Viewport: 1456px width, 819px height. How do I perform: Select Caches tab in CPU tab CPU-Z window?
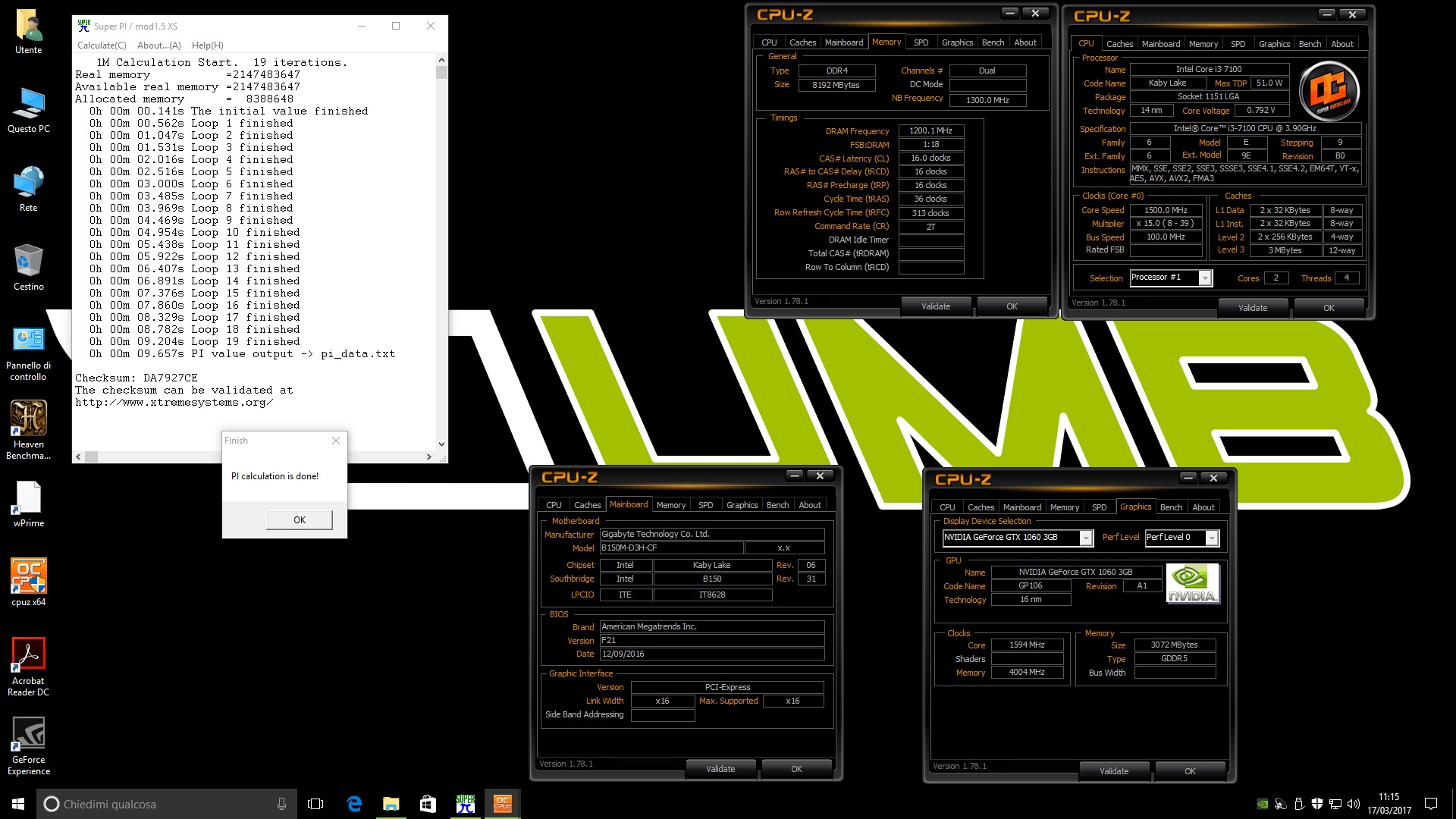pos(1119,44)
